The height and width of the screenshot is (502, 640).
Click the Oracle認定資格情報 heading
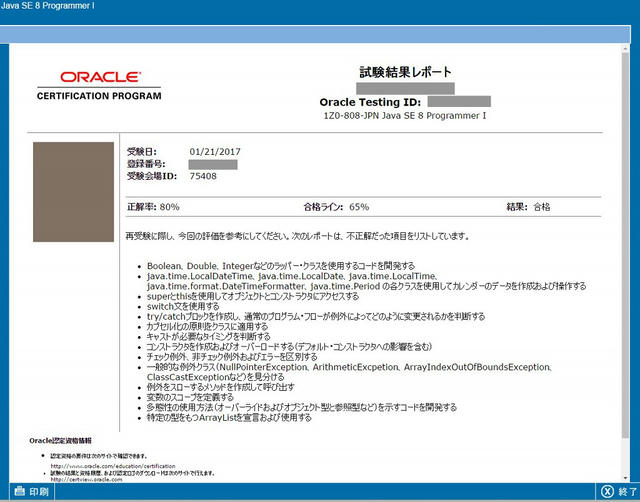coord(60,441)
